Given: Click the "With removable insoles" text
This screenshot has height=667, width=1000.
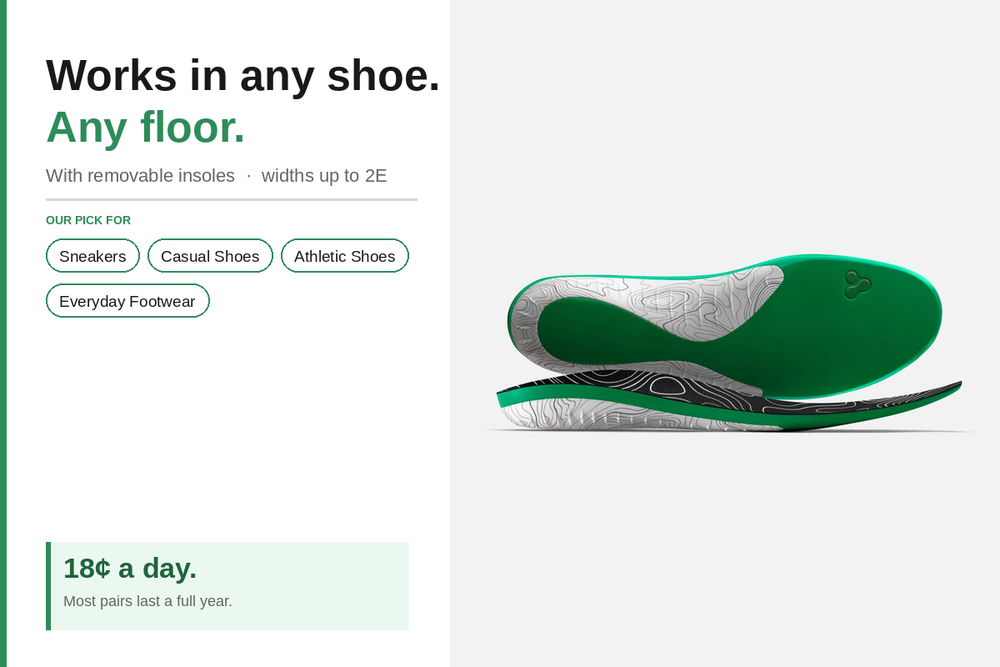Looking at the screenshot, I should (140, 176).
